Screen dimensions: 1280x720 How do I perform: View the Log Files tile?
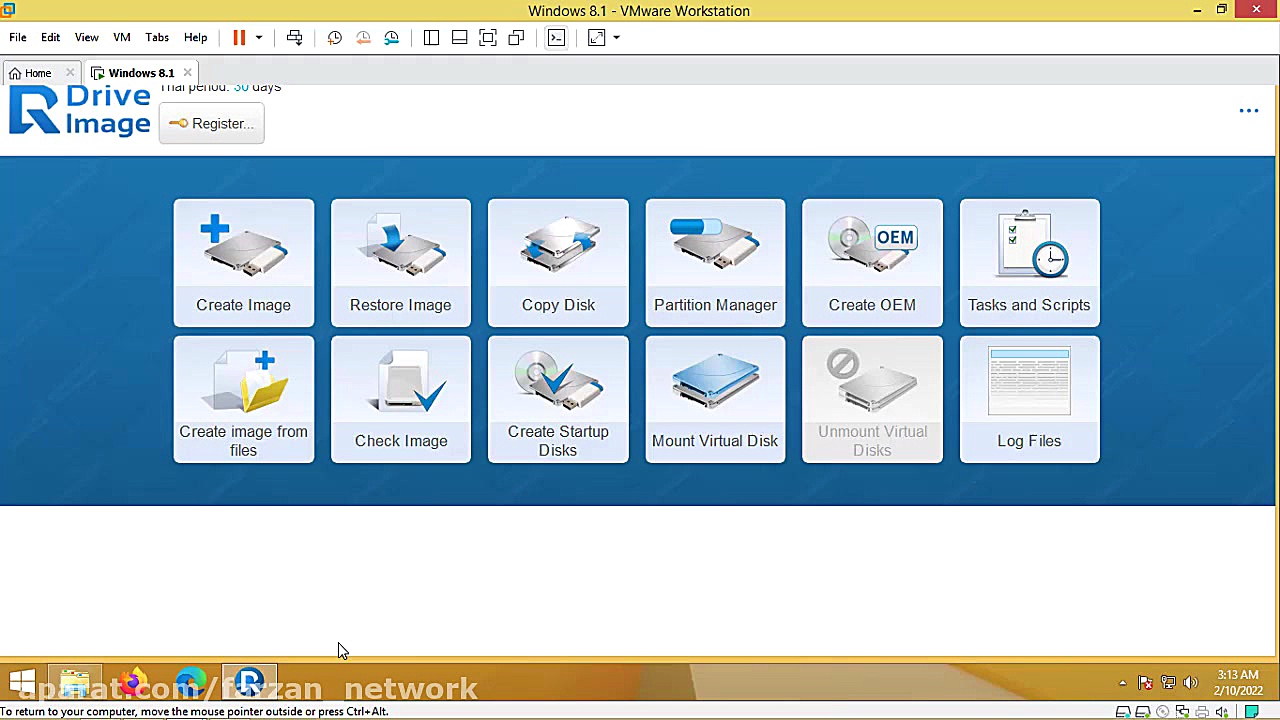tap(1029, 399)
